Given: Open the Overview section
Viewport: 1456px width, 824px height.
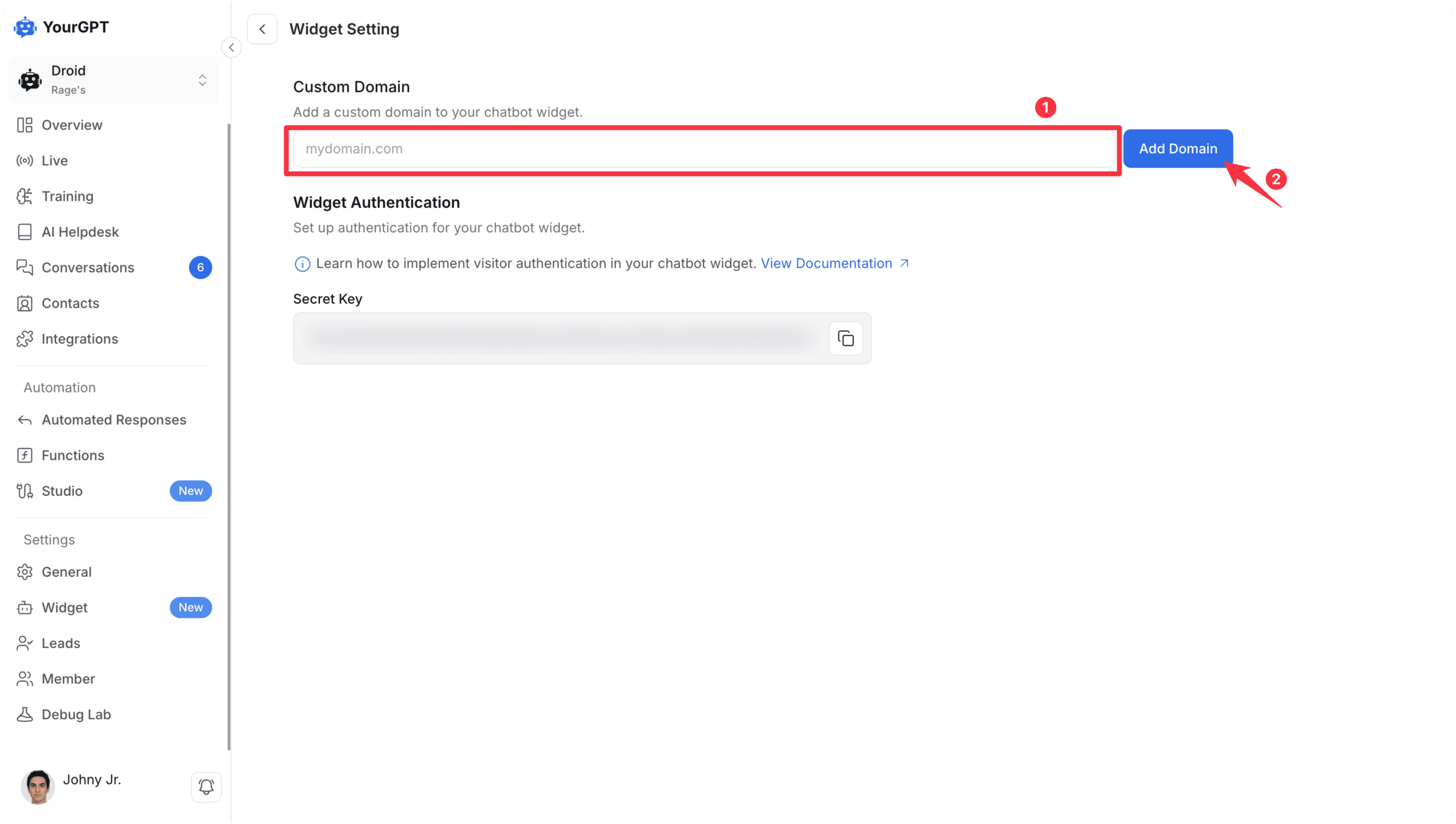Looking at the screenshot, I should [72, 125].
